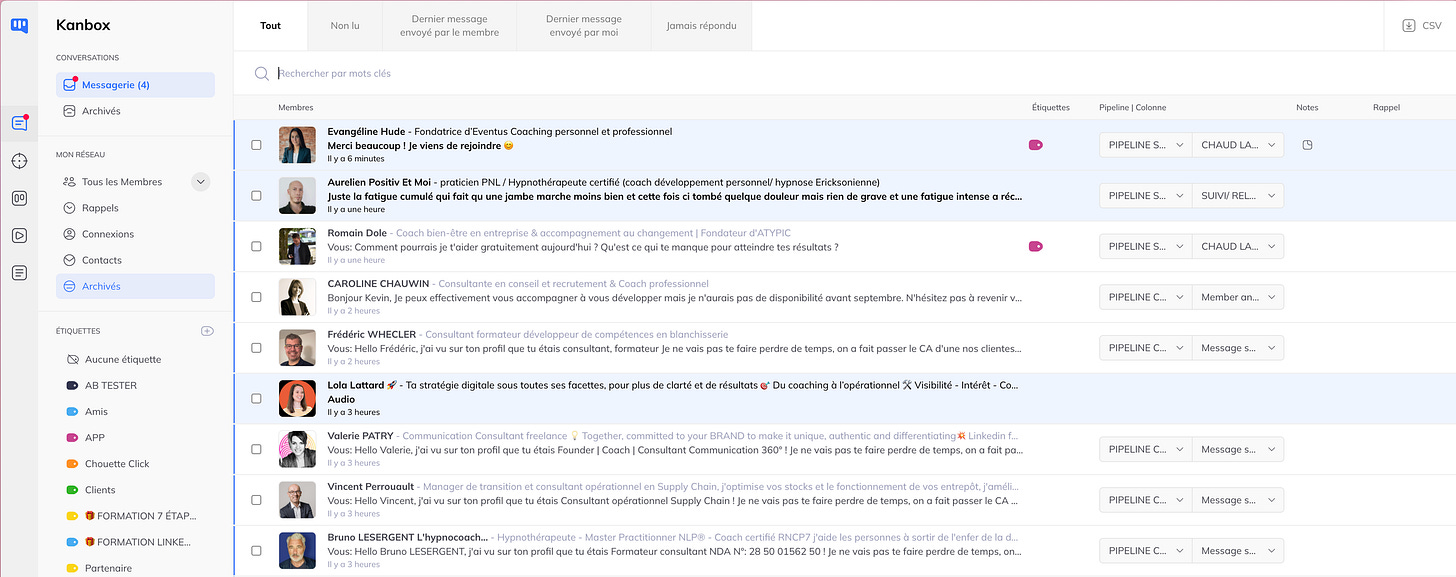
Task: Open Lola Lattard profile photo
Action: 297,398
